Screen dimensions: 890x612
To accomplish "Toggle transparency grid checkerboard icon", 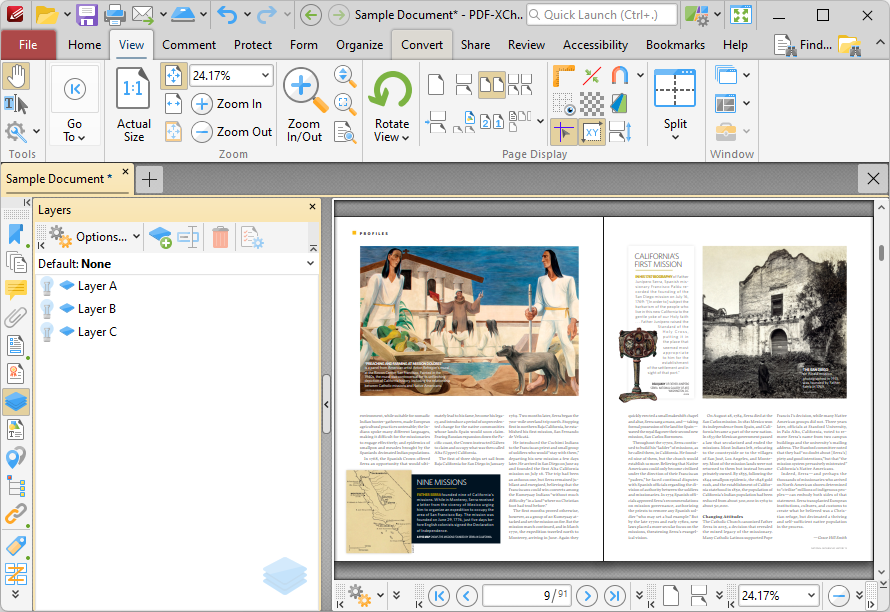I will tap(592, 104).
